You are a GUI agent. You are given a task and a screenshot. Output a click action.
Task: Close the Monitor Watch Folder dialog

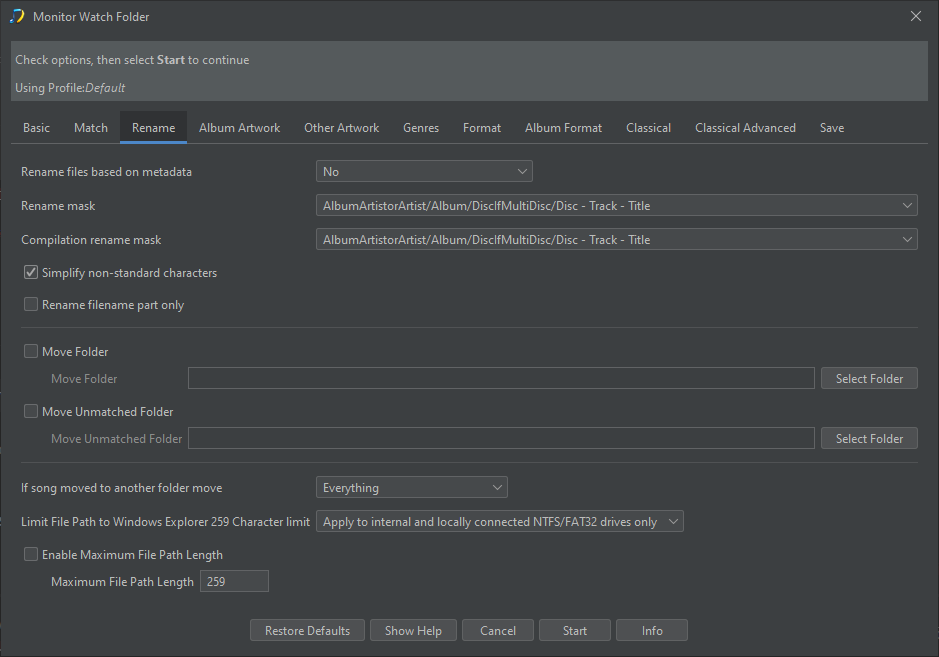coord(916,16)
